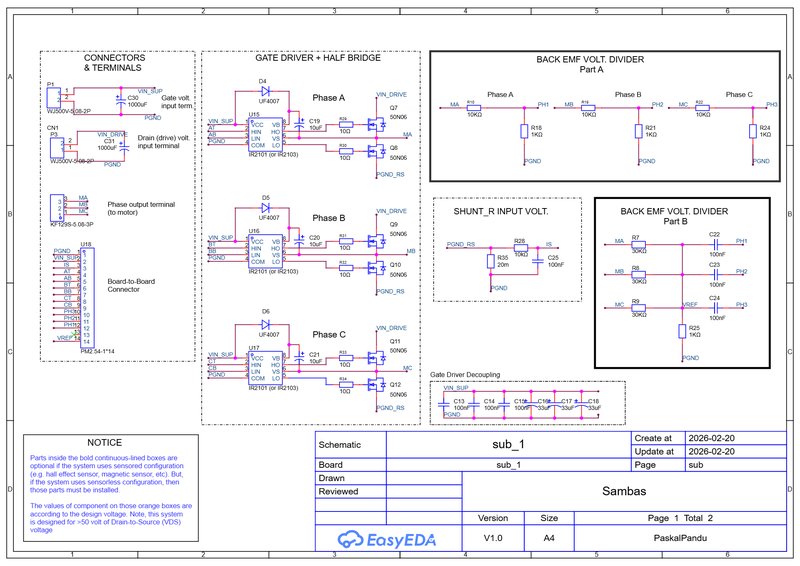Click the R8 30KΩ resistor symbol

pyautogui.click(x=638, y=275)
